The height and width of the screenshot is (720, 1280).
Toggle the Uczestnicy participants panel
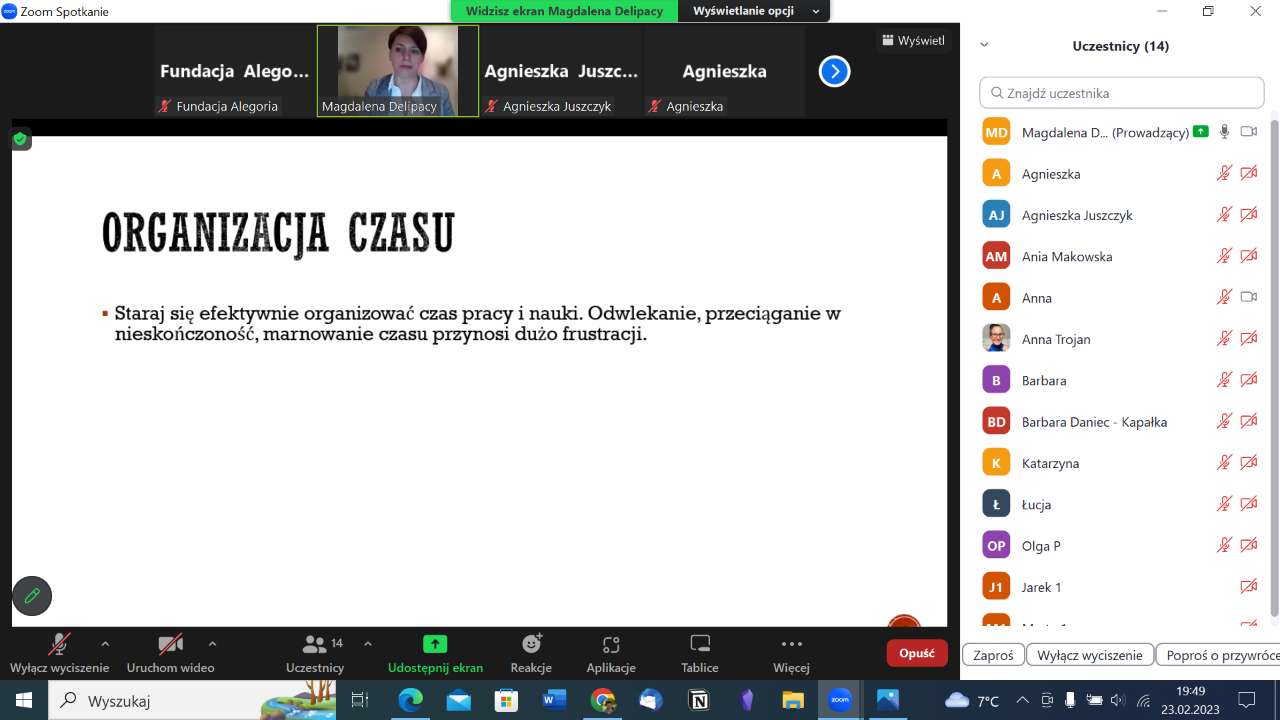pos(315,653)
